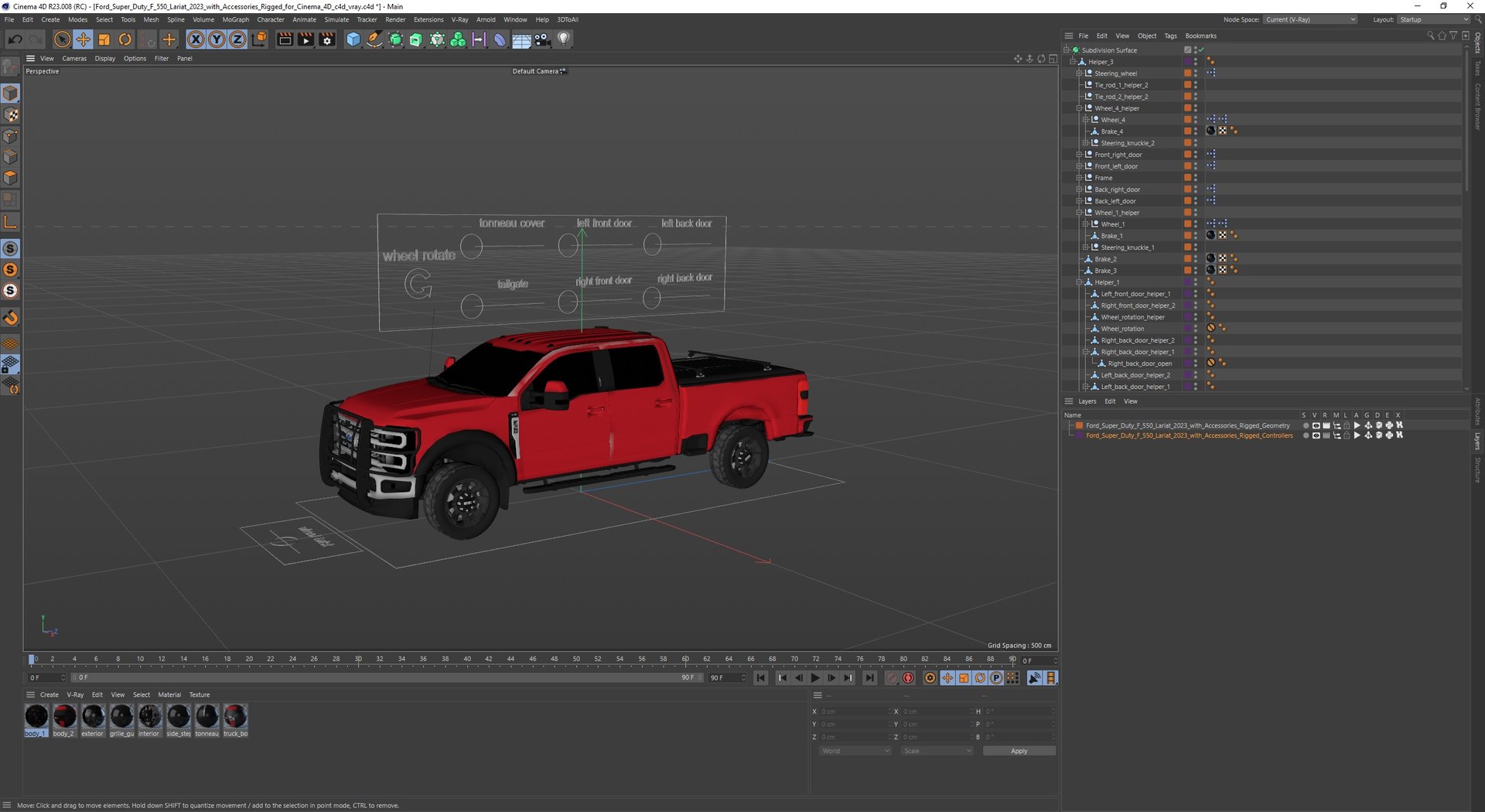
Task: Toggle the Y axis lock
Action: [217, 39]
